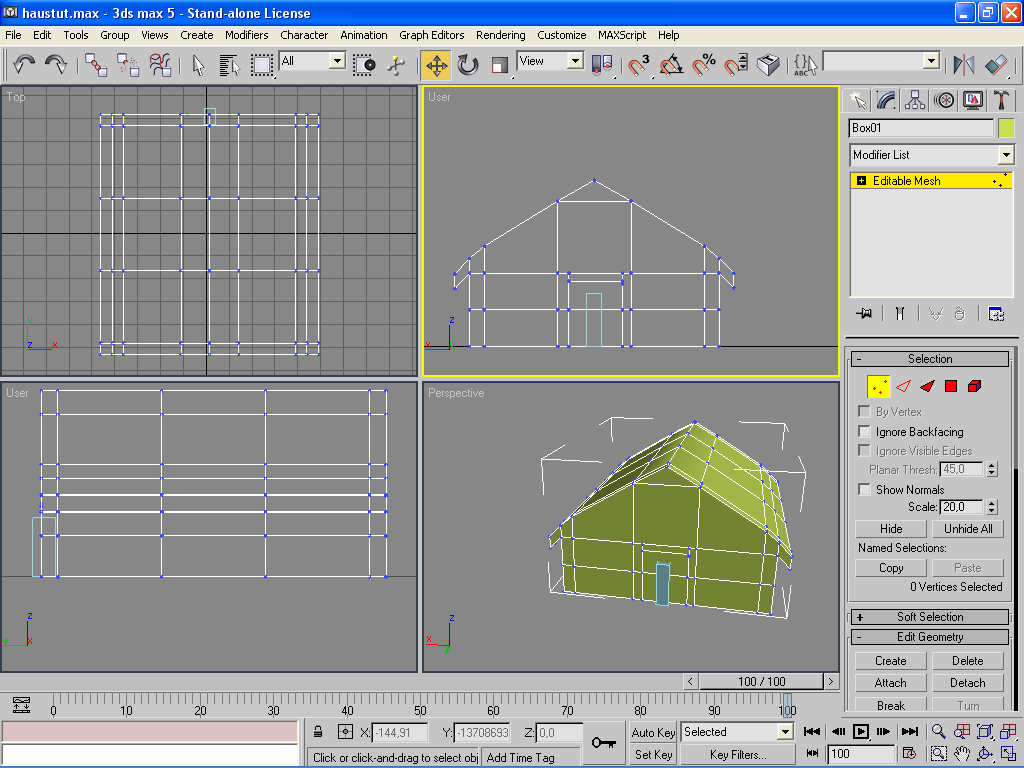1024x768 pixels.
Task: Enable the Ignore Backfacing checkbox
Action: tap(865, 432)
